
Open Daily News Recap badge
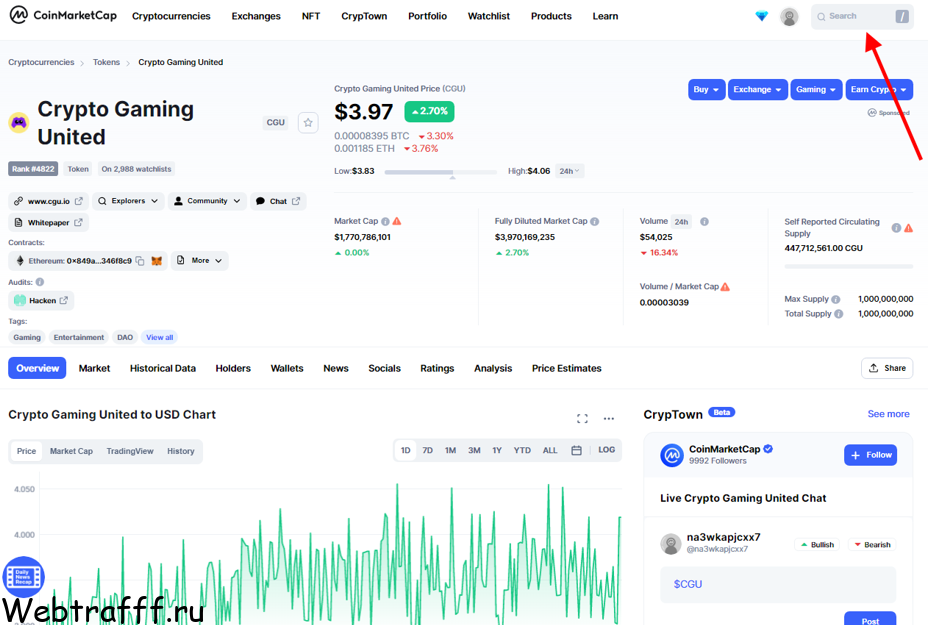24,577
